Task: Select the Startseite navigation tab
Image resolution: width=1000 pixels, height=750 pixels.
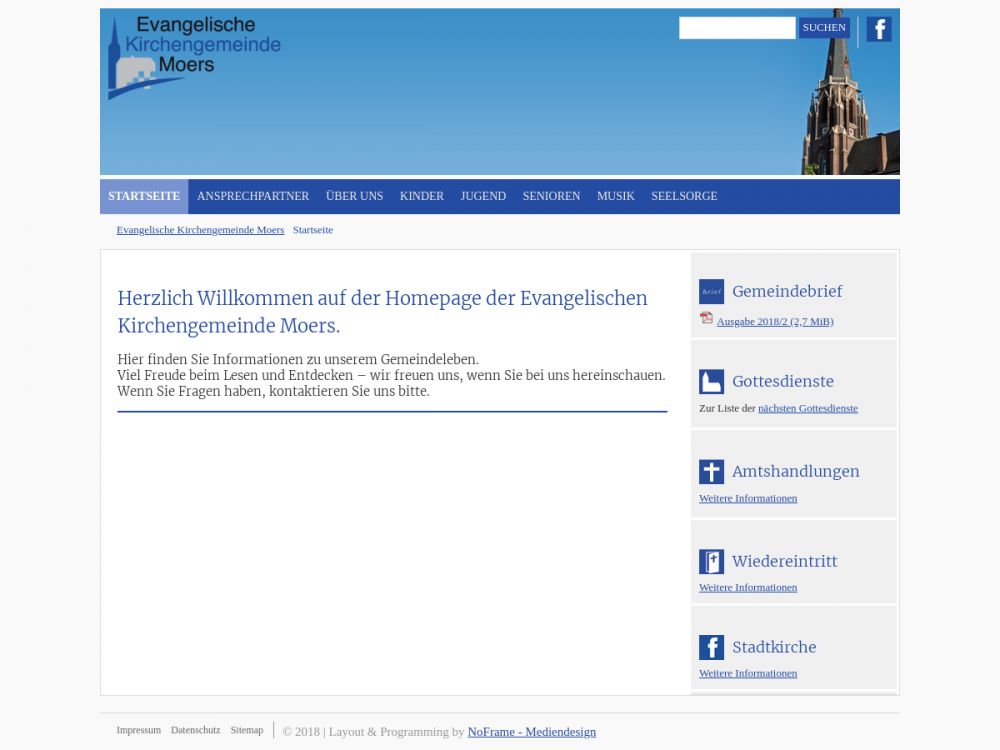Action: [144, 196]
